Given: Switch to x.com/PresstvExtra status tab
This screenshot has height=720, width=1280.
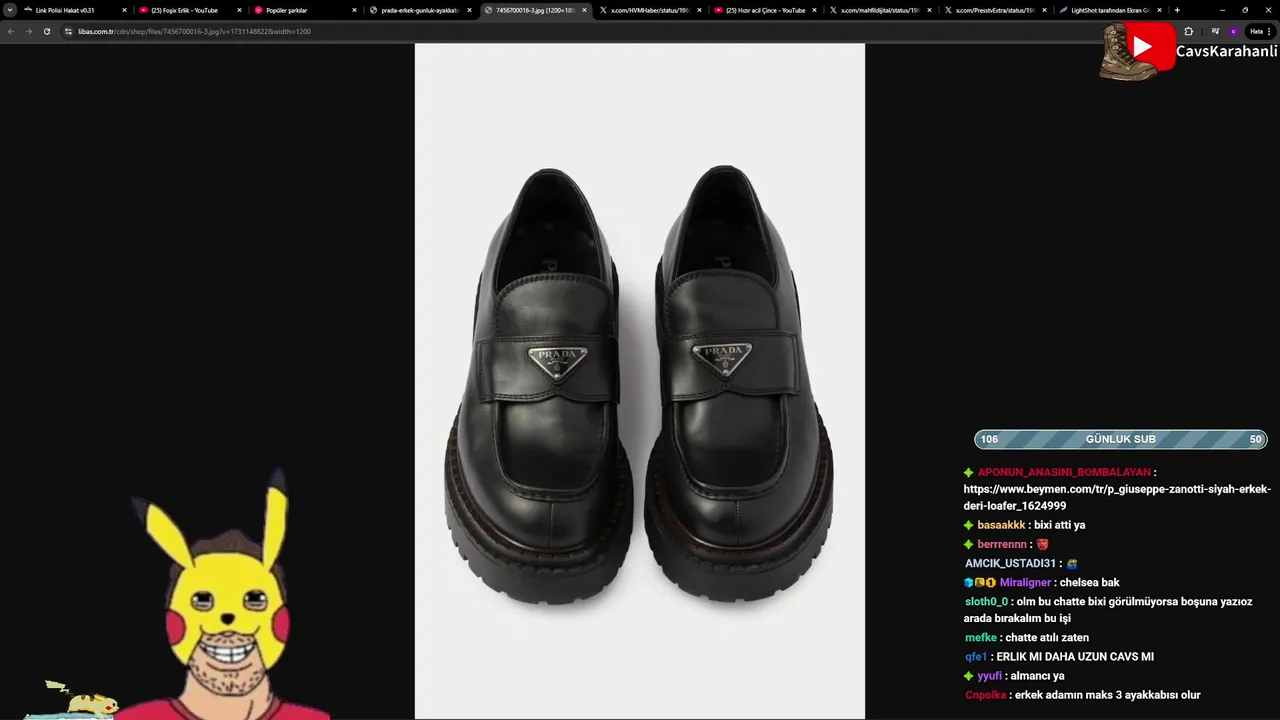Looking at the screenshot, I should [994, 10].
